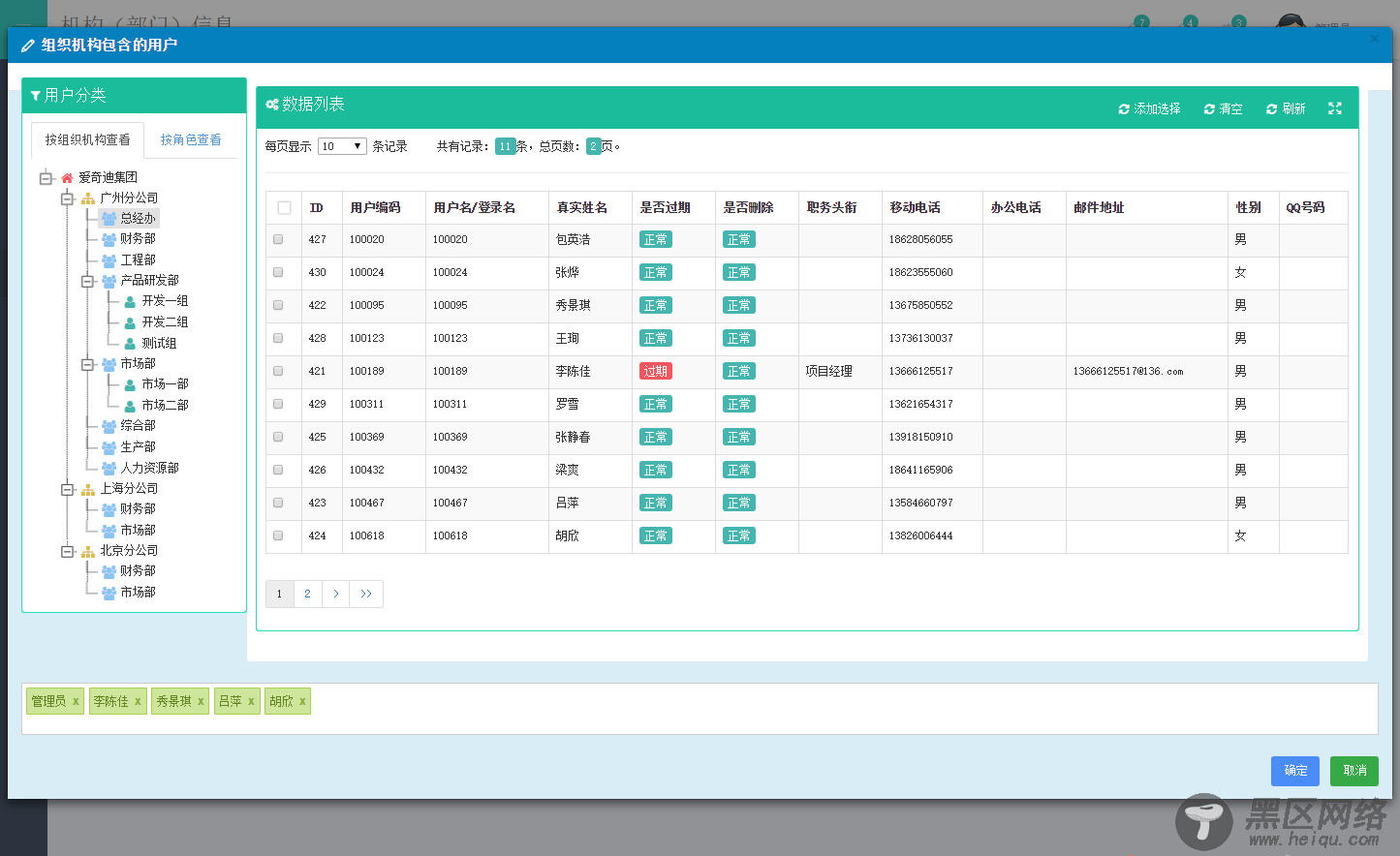Select 市场二部 in the organization tree

(x=165, y=406)
